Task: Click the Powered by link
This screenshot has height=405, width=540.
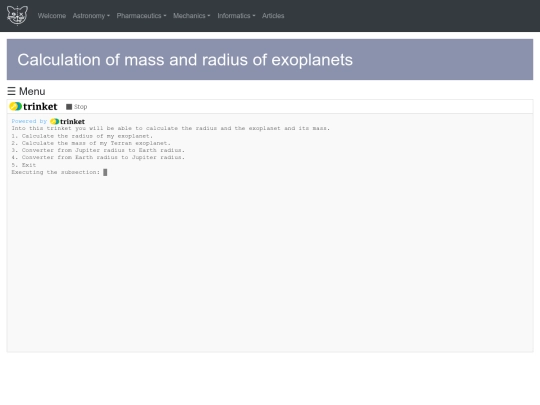Action: click(29, 121)
